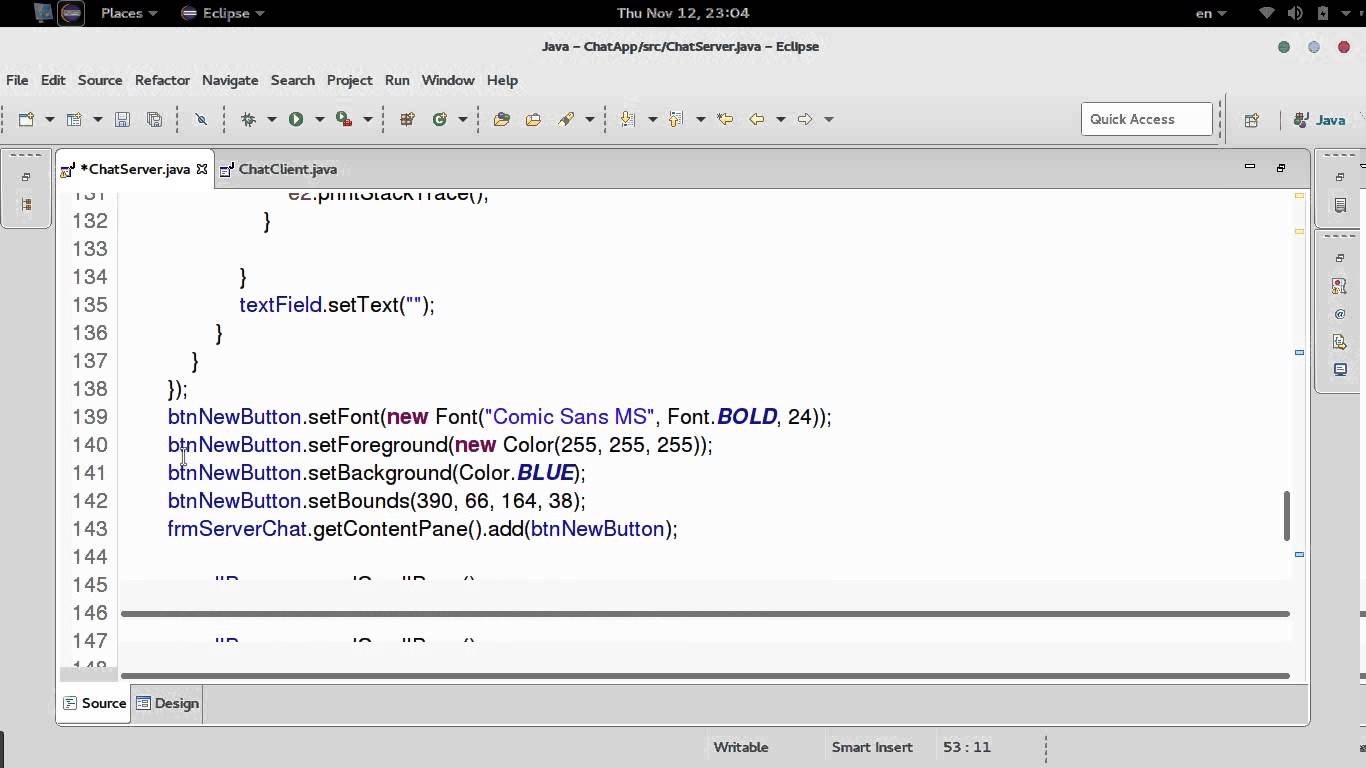Open the Javadoc view icon on right sidebar
1366x768 pixels.
click(1340, 313)
